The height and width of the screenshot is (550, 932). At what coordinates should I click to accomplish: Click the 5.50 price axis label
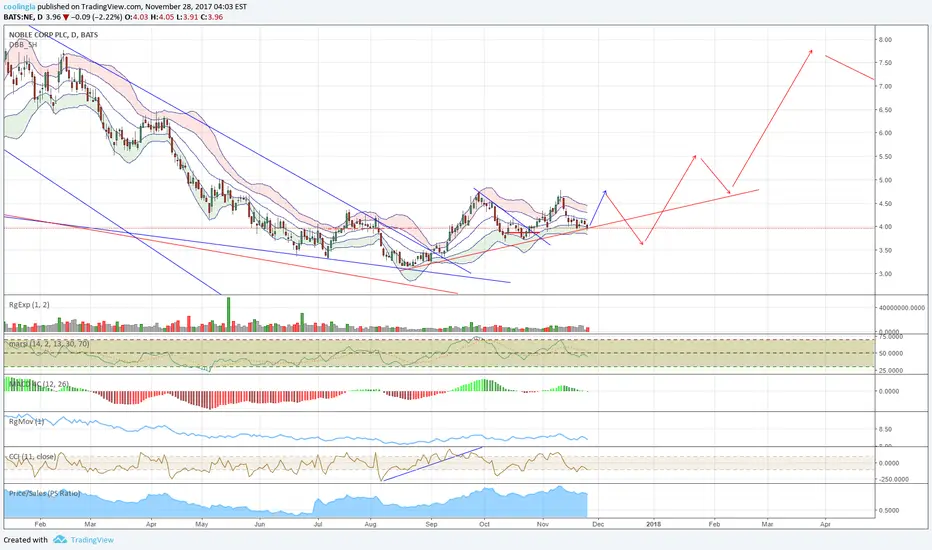pyautogui.click(x=885, y=157)
